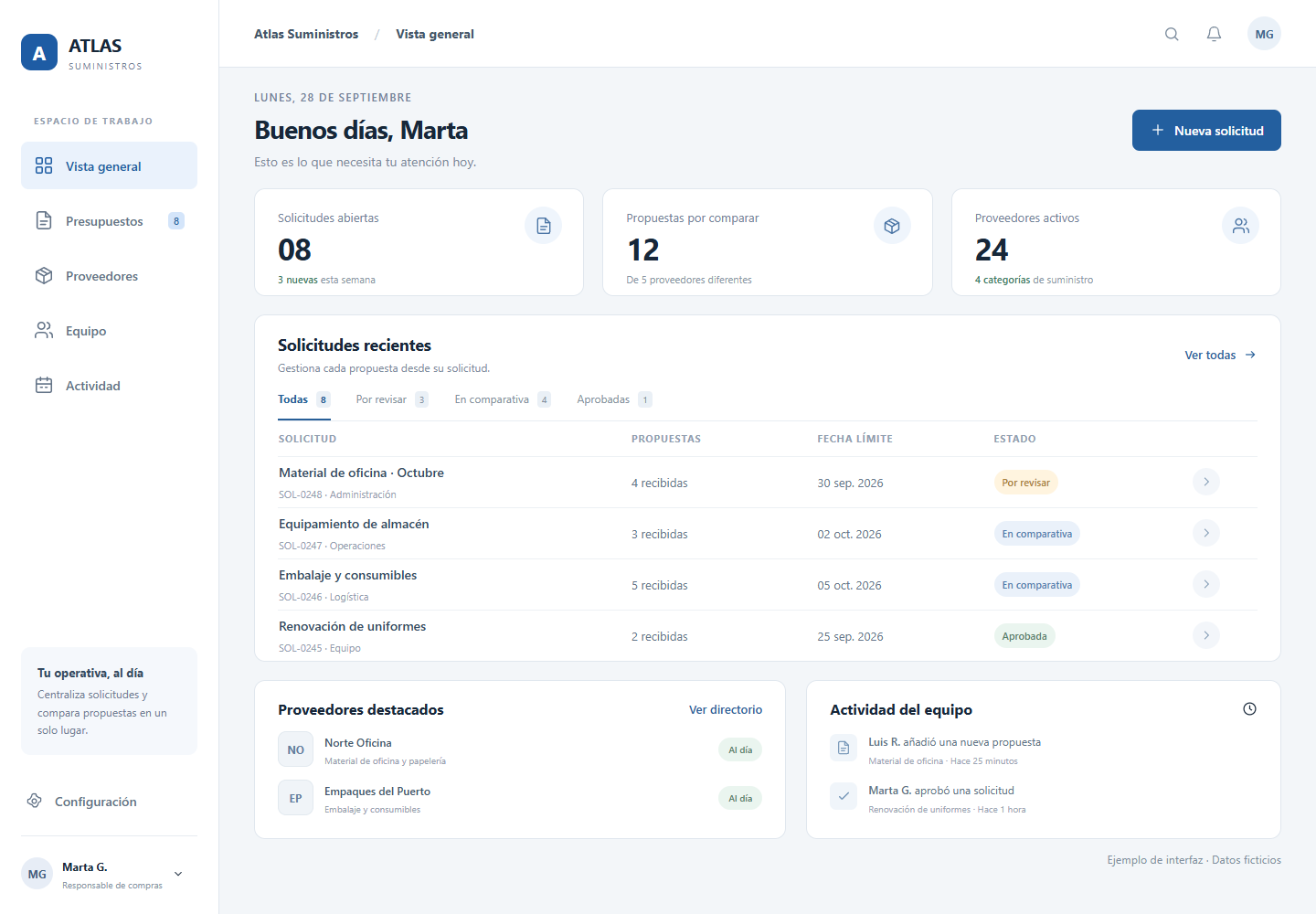
Task: Click the SOL-0245 · Equipo reference text
Action: tap(320, 648)
